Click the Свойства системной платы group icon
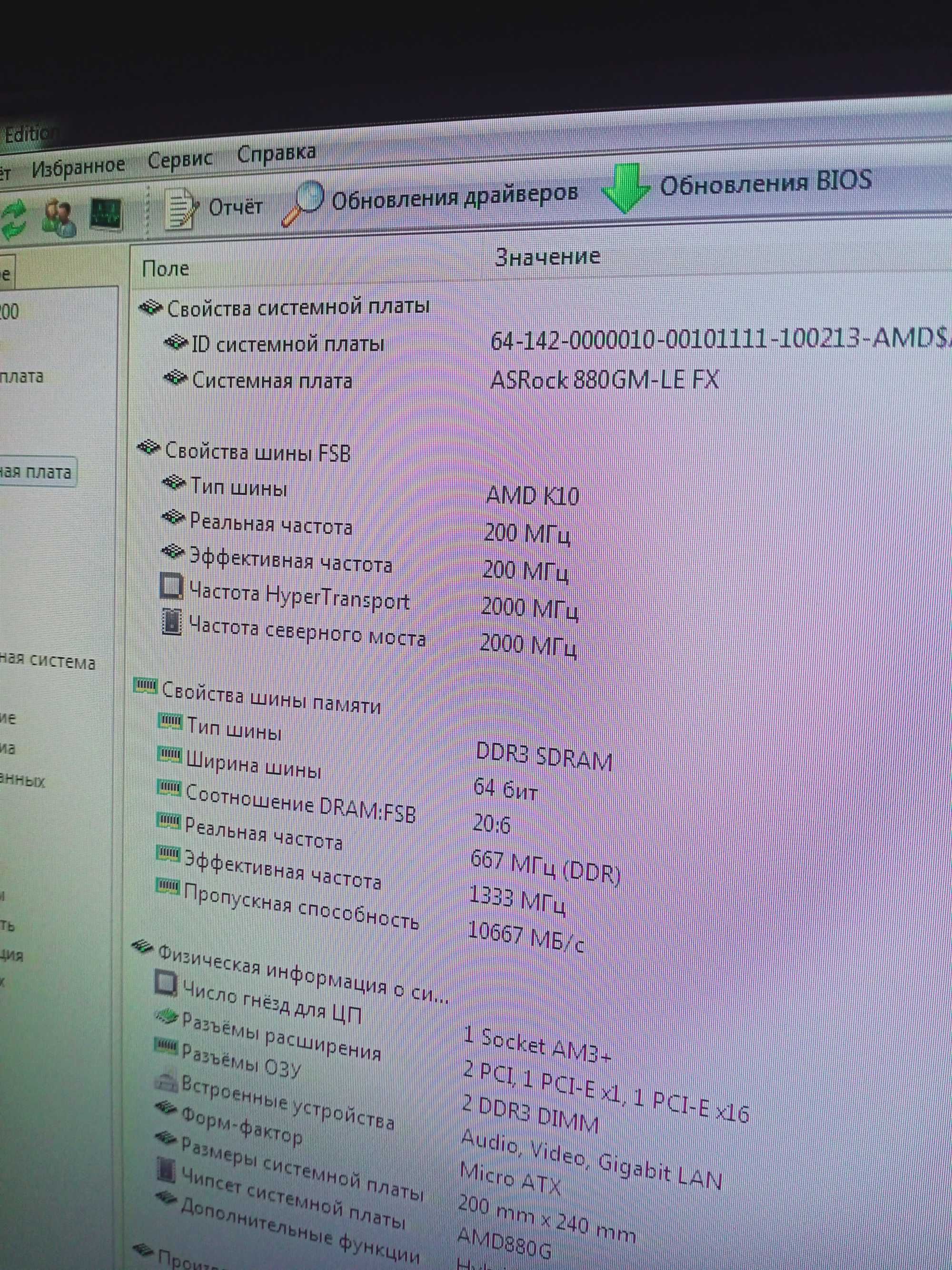The image size is (952, 1270). (151, 308)
